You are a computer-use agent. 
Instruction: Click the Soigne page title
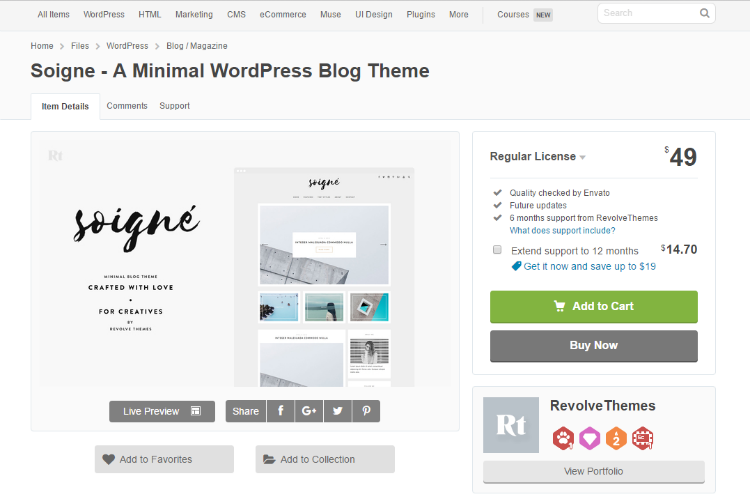[230, 71]
